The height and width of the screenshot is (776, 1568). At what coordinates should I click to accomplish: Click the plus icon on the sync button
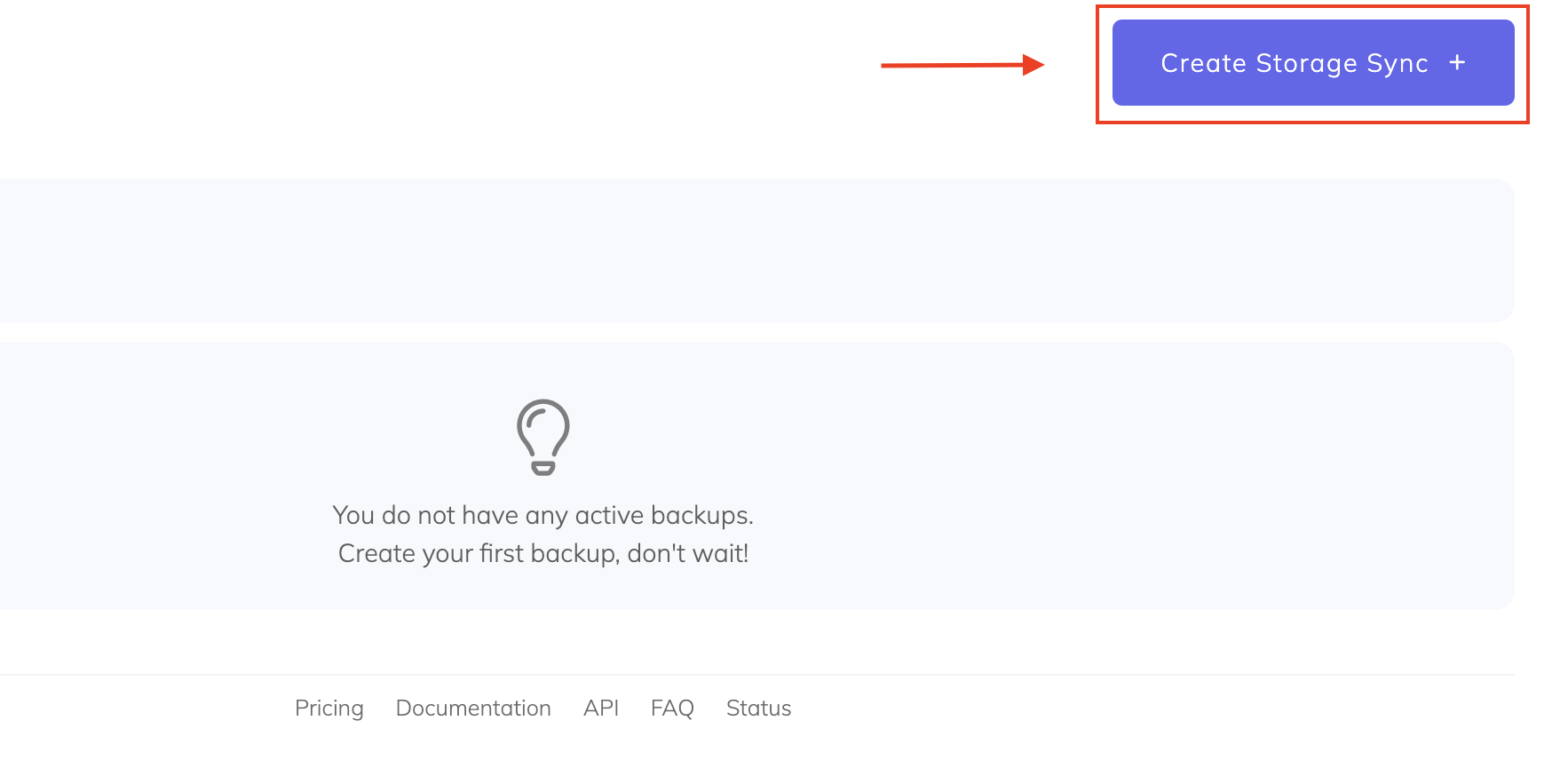tap(1457, 63)
